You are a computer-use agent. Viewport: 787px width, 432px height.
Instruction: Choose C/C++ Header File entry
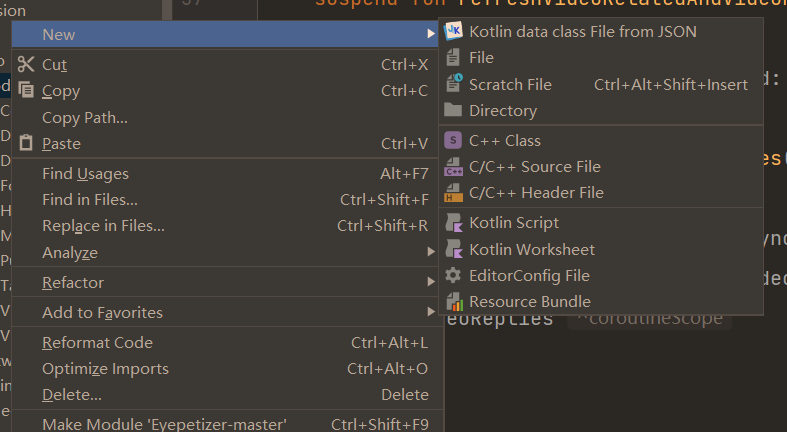click(x=601, y=193)
